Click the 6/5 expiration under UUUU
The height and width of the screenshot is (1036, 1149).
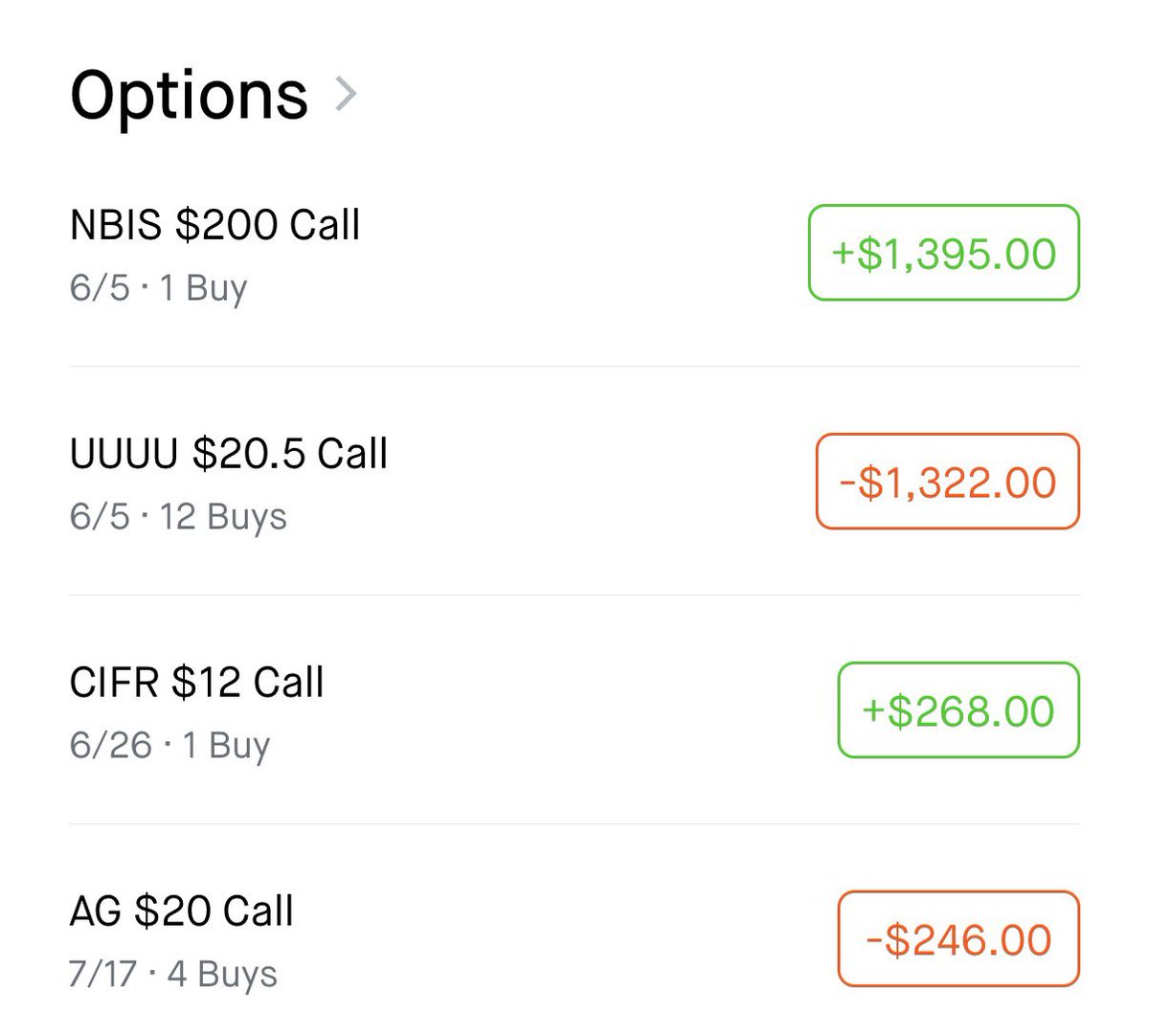[x=100, y=517]
